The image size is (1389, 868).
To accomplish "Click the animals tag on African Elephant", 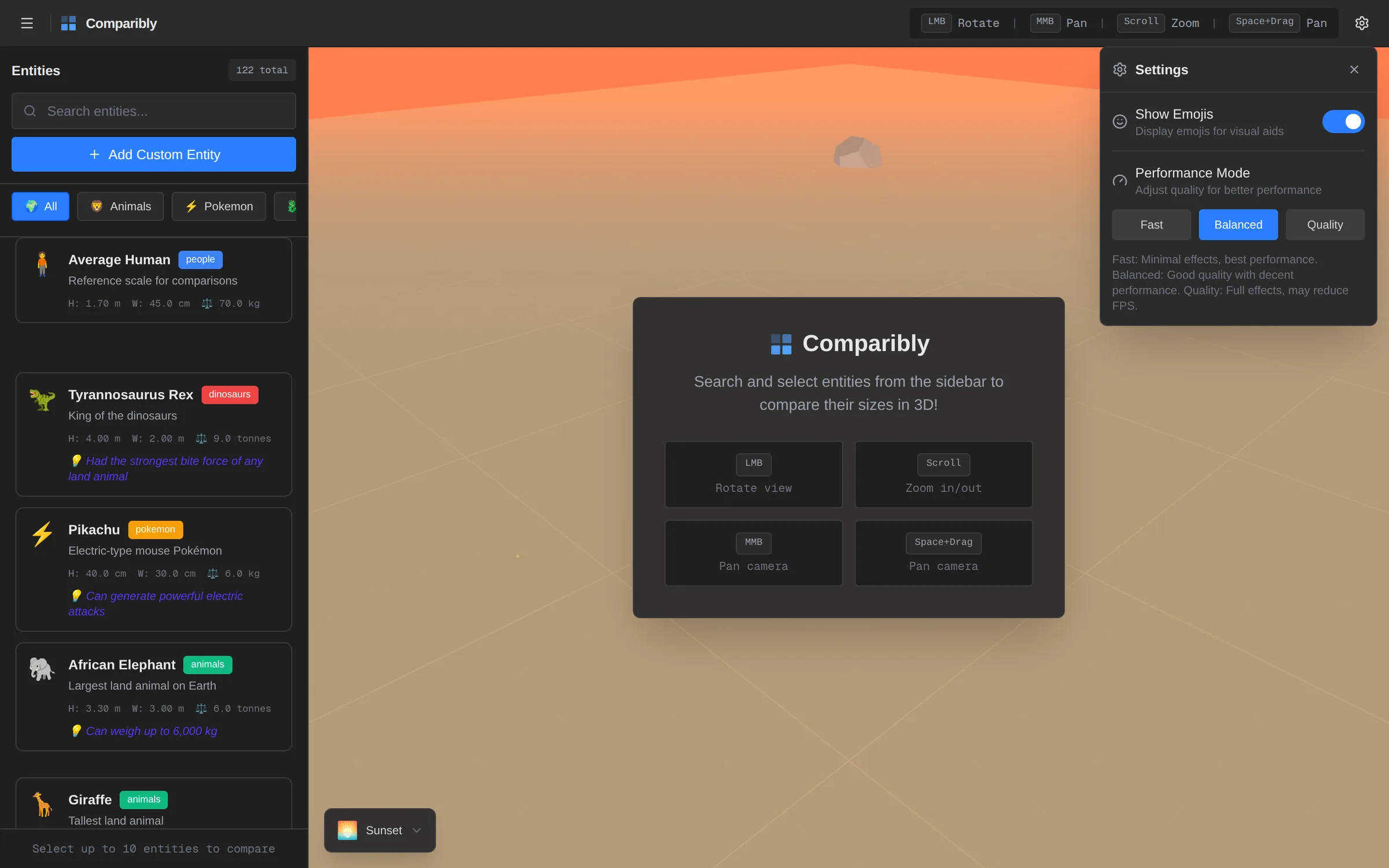I will click(x=208, y=664).
